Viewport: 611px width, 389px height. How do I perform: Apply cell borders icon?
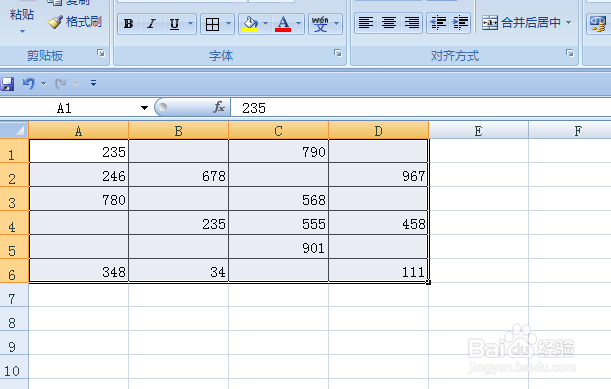(x=212, y=24)
